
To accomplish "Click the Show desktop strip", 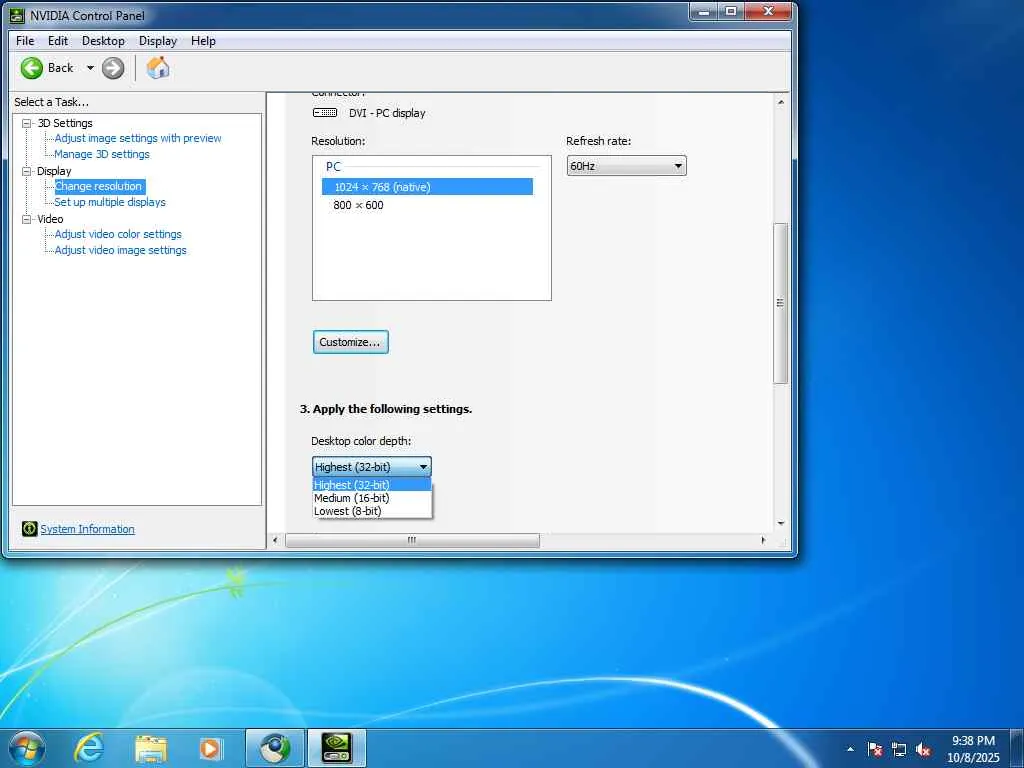I will 1017,748.
